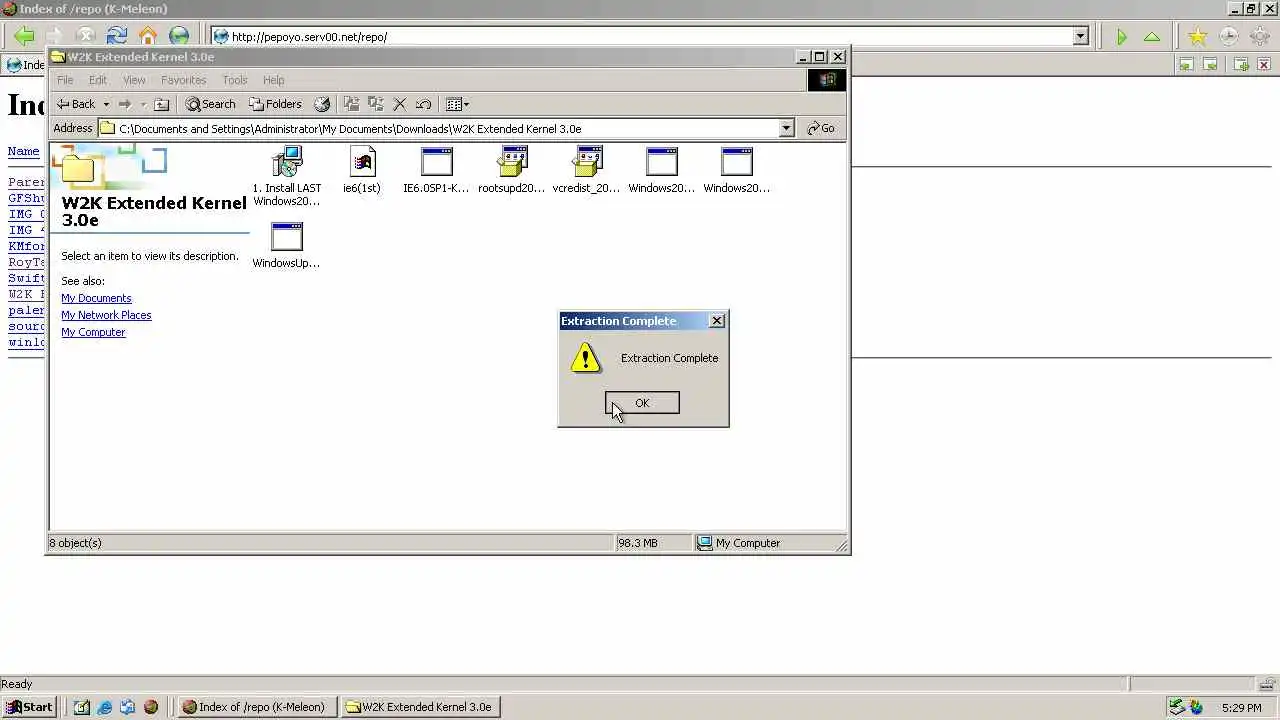This screenshot has height=720, width=1280.
Task: Launch K-Meleon from quick launch
Action: point(151,707)
